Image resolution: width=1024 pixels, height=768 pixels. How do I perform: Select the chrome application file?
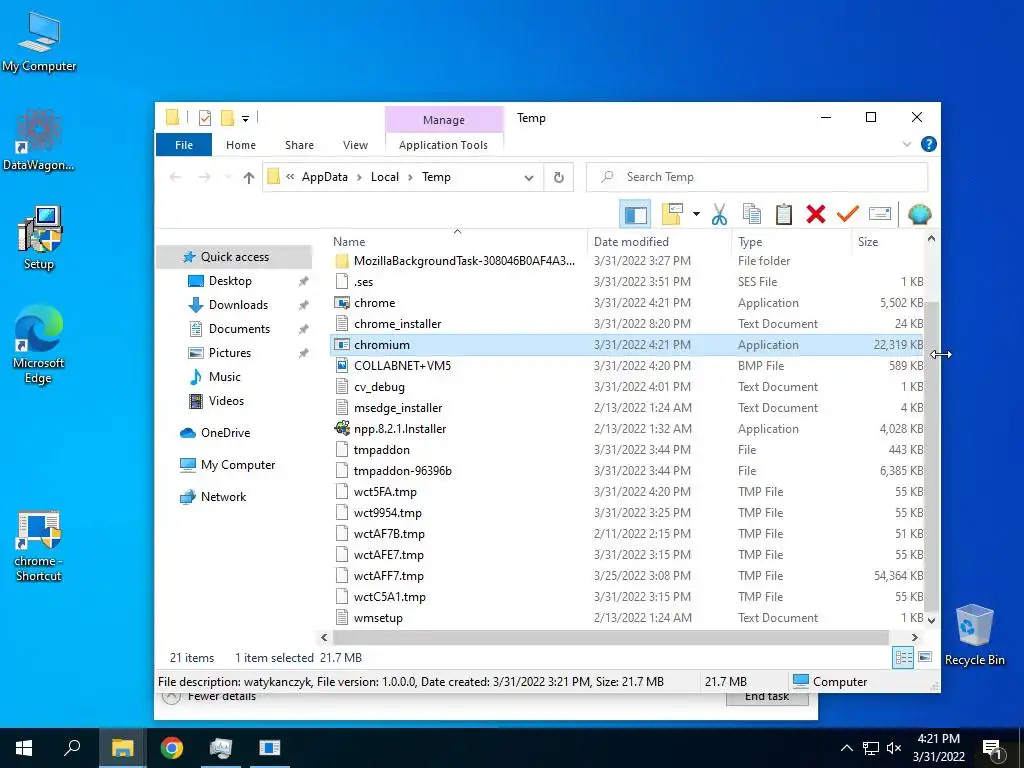374,303
